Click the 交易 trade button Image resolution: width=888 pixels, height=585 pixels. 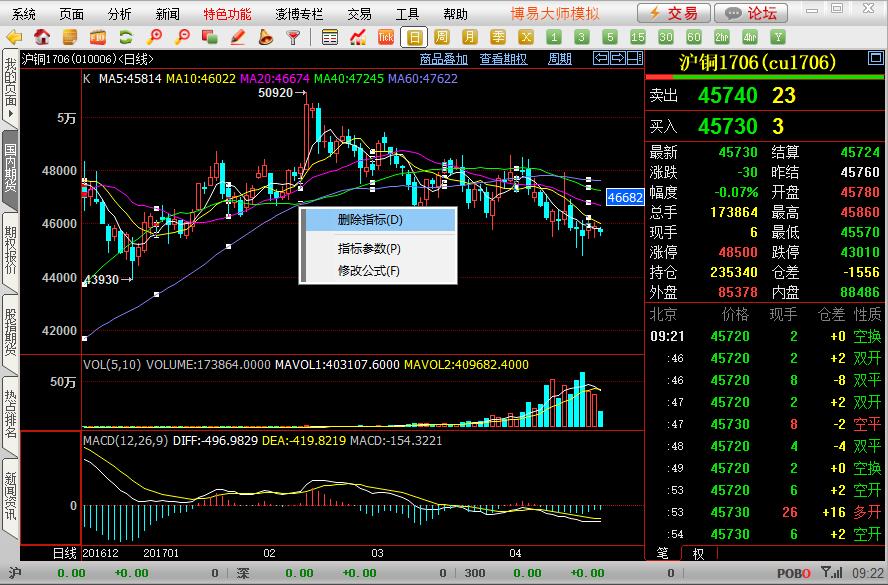point(674,13)
